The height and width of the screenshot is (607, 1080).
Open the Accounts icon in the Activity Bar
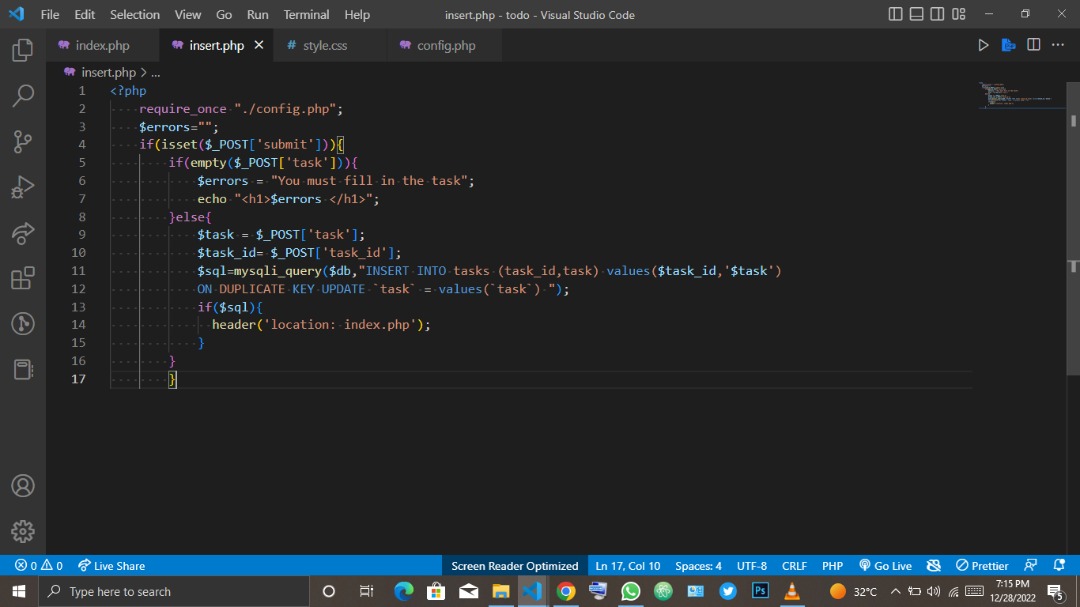coord(22,485)
